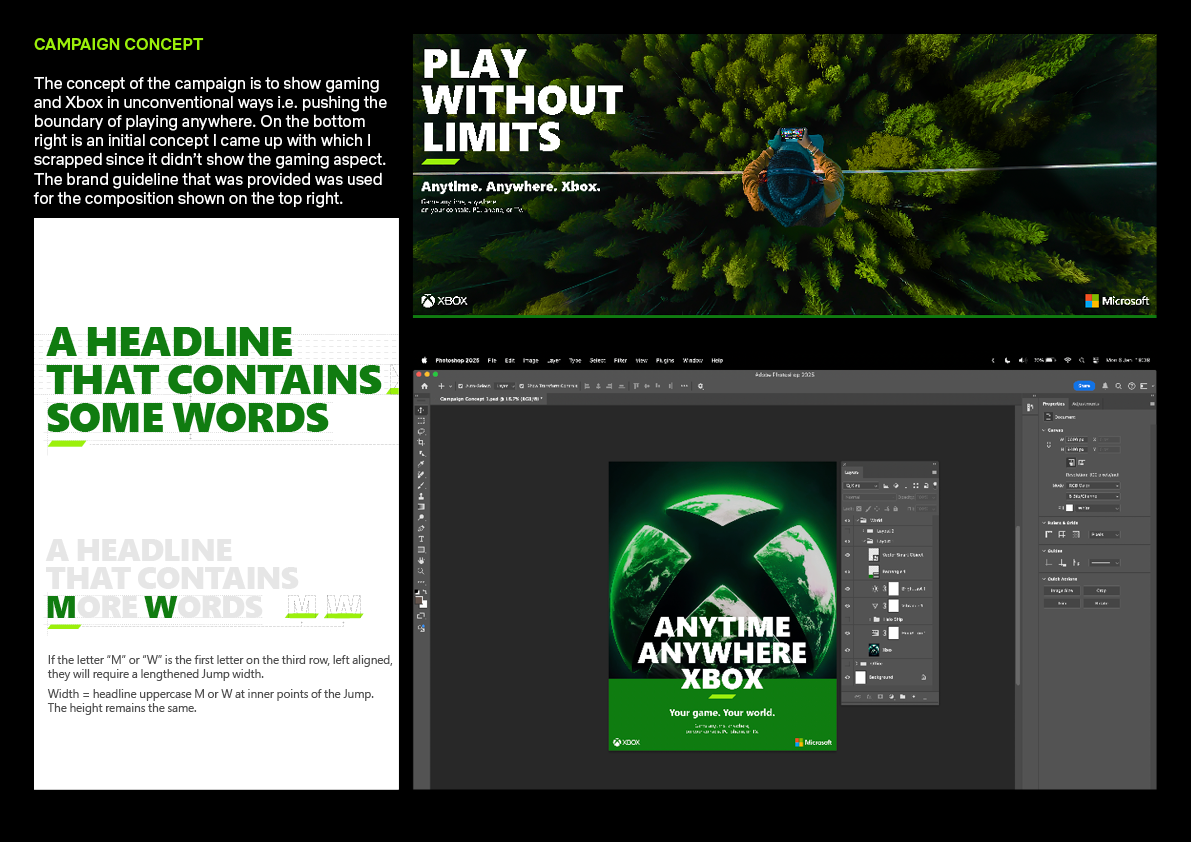Collapse the Quick Actions section
This screenshot has width=1191, height=842.
1044,579
